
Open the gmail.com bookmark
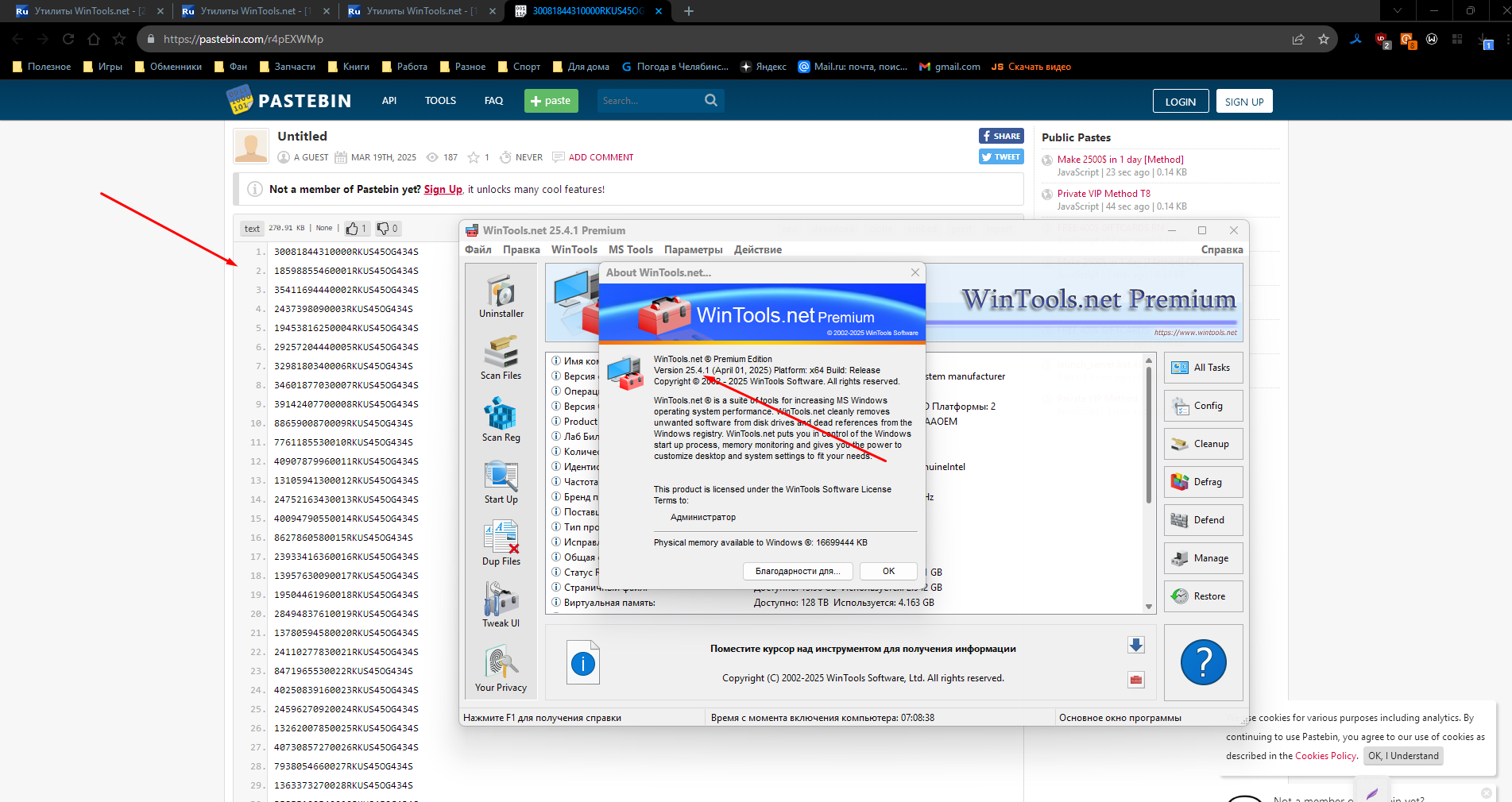(x=949, y=67)
